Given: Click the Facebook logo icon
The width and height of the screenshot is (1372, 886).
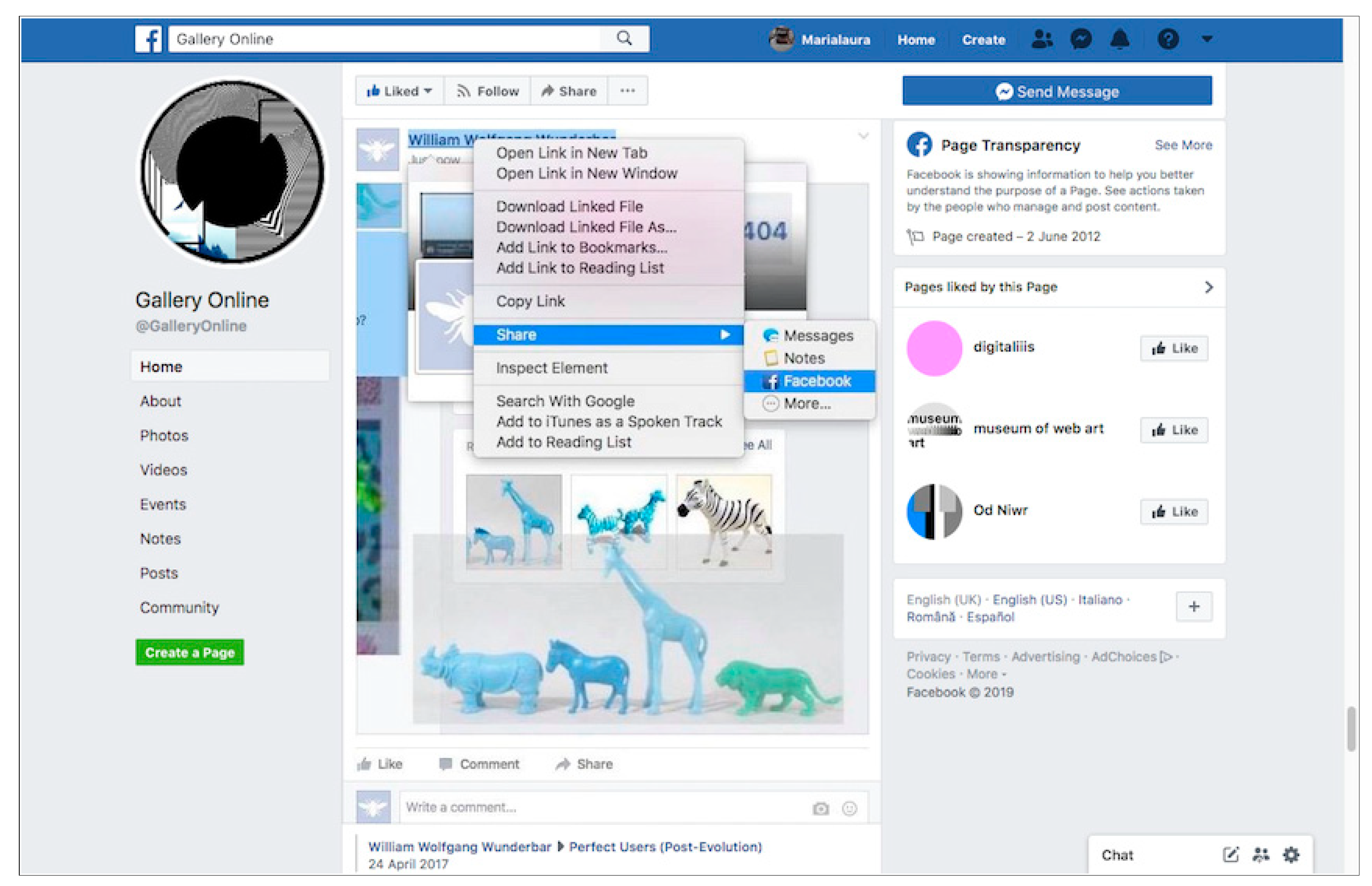Looking at the screenshot, I should click(x=149, y=39).
